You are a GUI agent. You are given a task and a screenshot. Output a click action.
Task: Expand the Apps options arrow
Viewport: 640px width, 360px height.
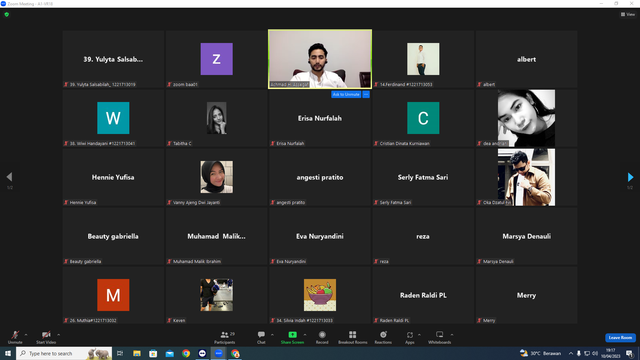tap(419, 335)
